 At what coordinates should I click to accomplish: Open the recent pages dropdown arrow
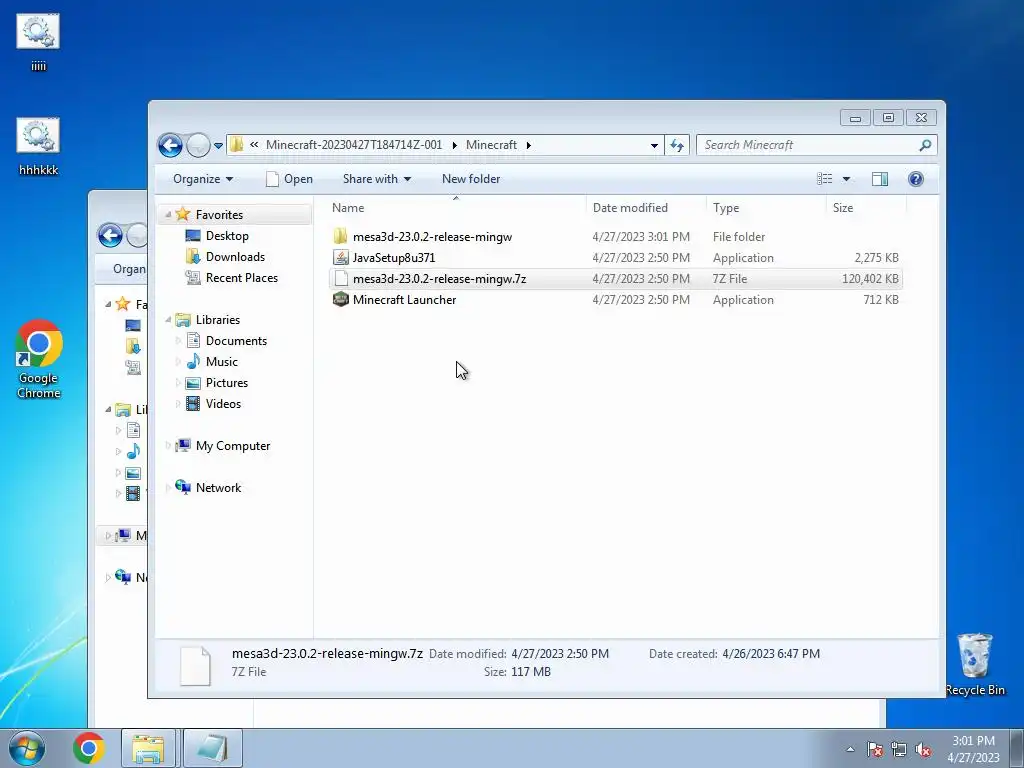(x=218, y=146)
